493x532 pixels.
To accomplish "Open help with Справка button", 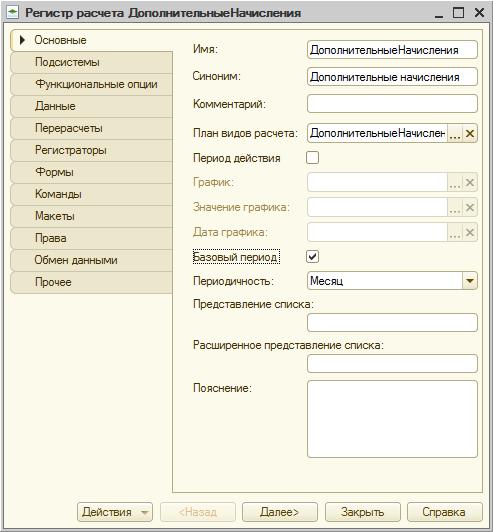I will tap(445, 512).
